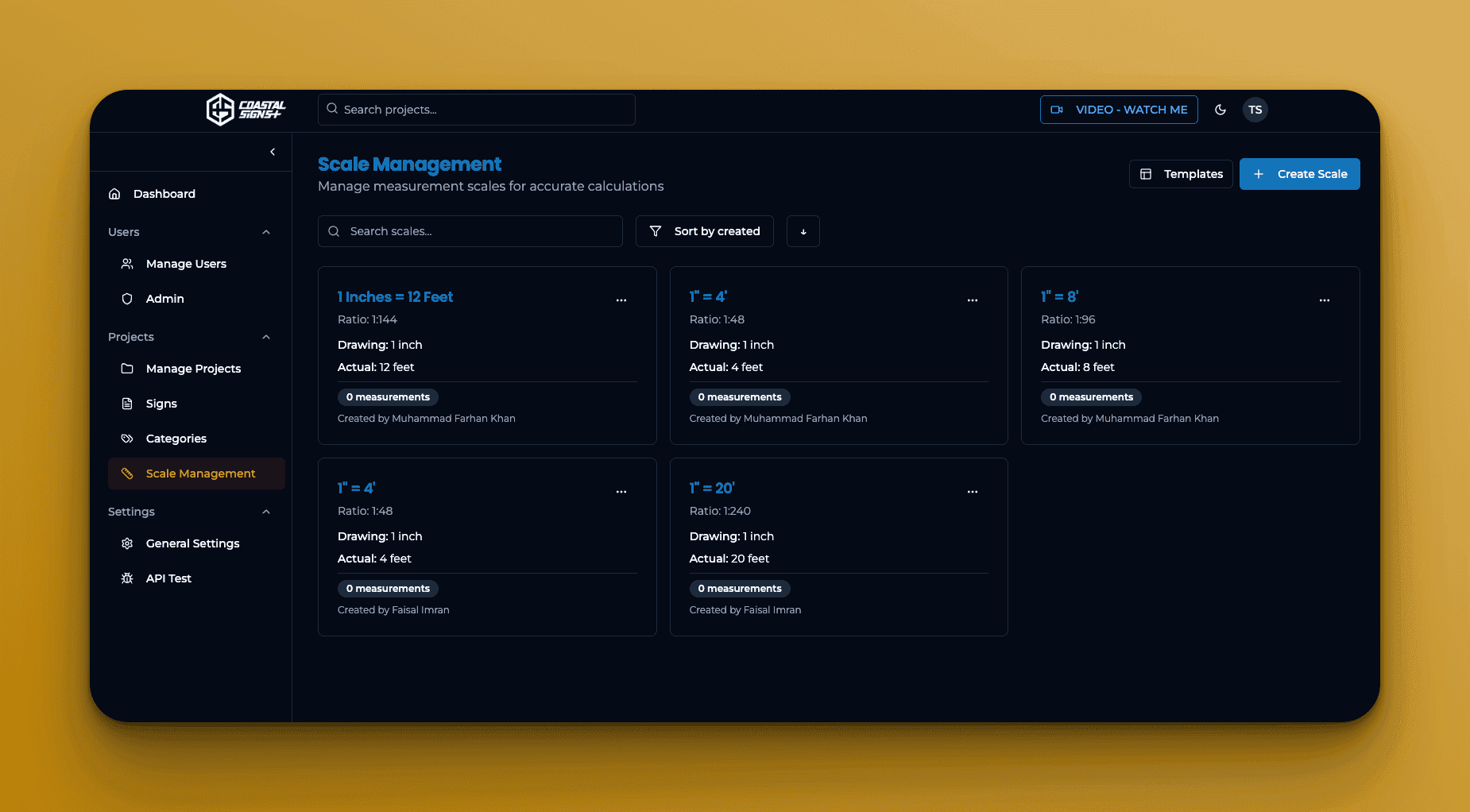Open the 1" = 8' scale title
The height and width of the screenshot is (812, 1470).
point(1060,296)
